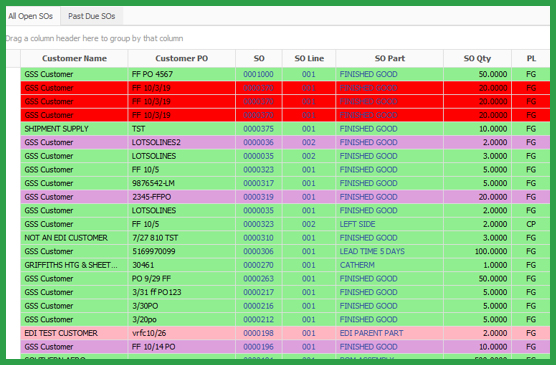Open sales order 0000217
Screen dimensions: 556x365
point(258,292)
